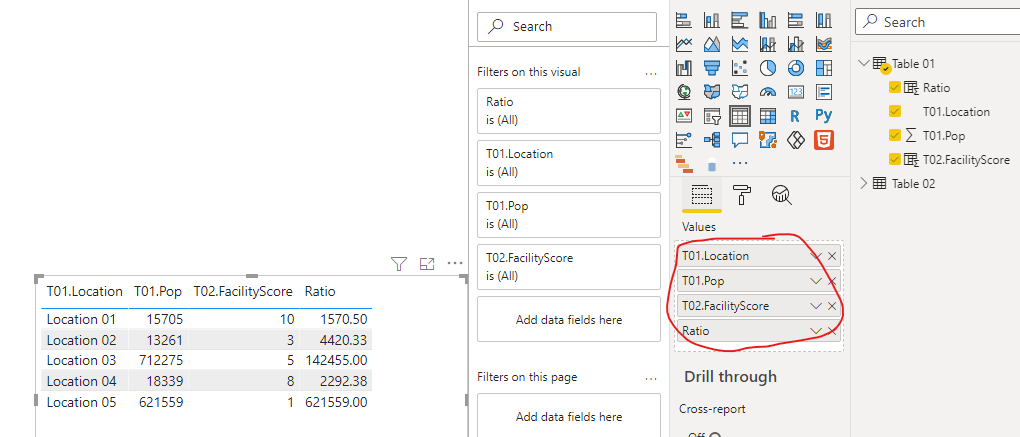Sort by the Ratio column header in the table

320,291
